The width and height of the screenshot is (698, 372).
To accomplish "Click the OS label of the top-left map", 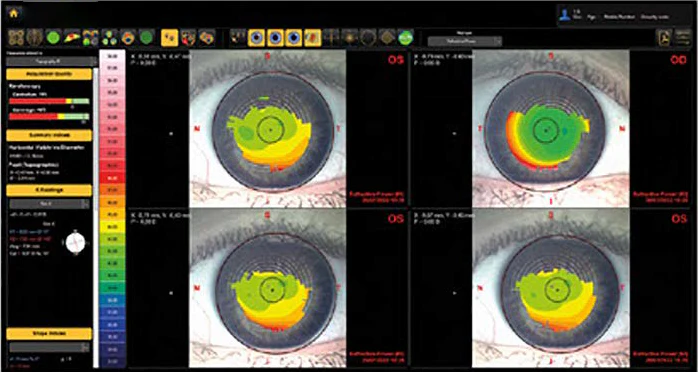I will 395,60.
